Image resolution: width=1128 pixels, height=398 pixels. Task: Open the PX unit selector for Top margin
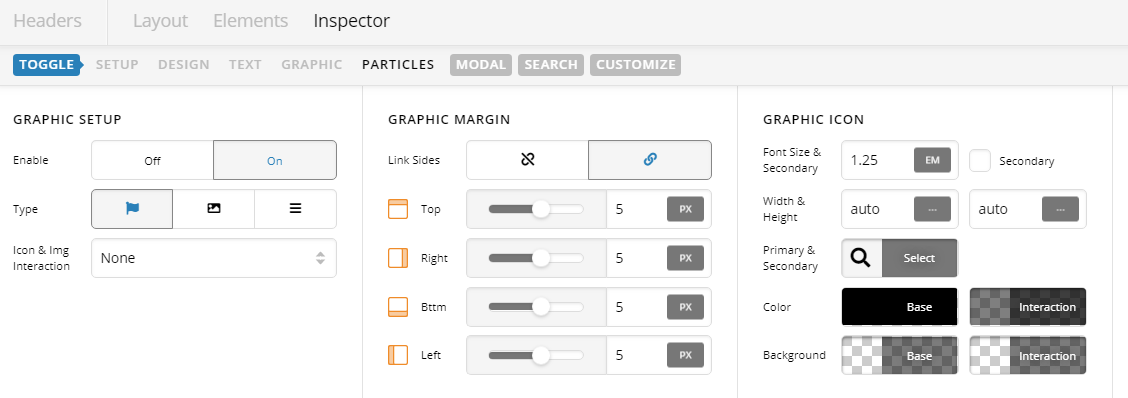[686, 209]
